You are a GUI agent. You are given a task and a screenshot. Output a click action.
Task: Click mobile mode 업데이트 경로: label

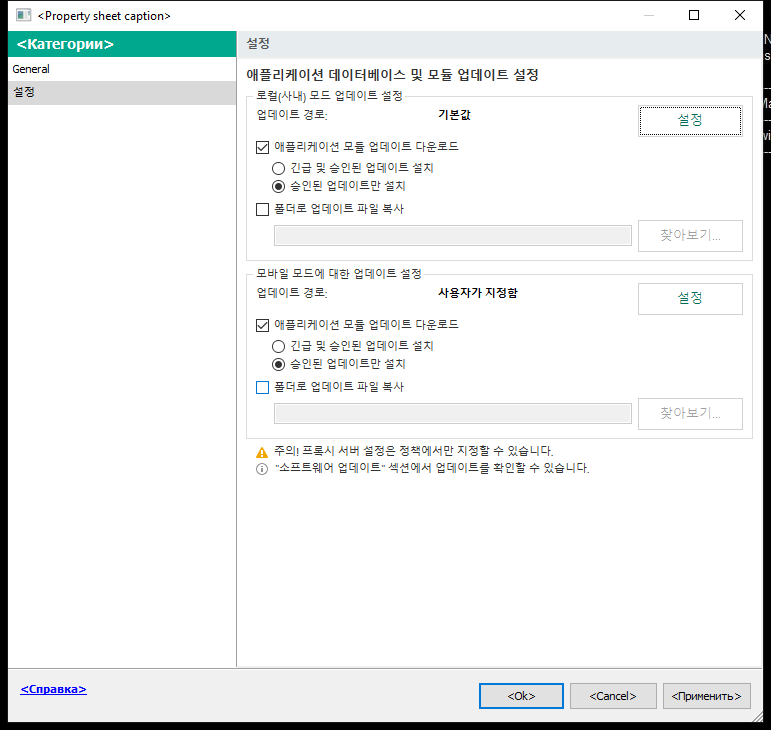pyautogui.click(x=292, y=292)
